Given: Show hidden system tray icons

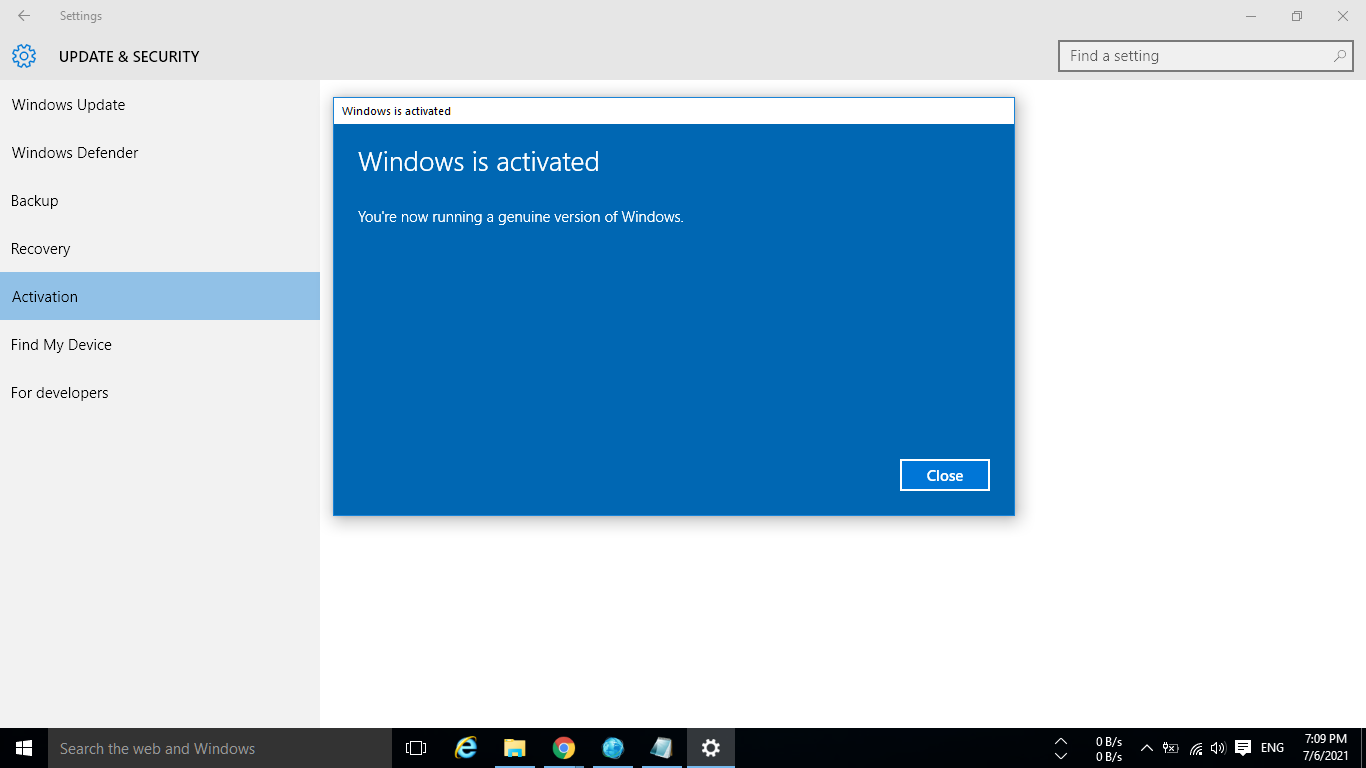Looking at the screenshot, I should [1147, 748].
